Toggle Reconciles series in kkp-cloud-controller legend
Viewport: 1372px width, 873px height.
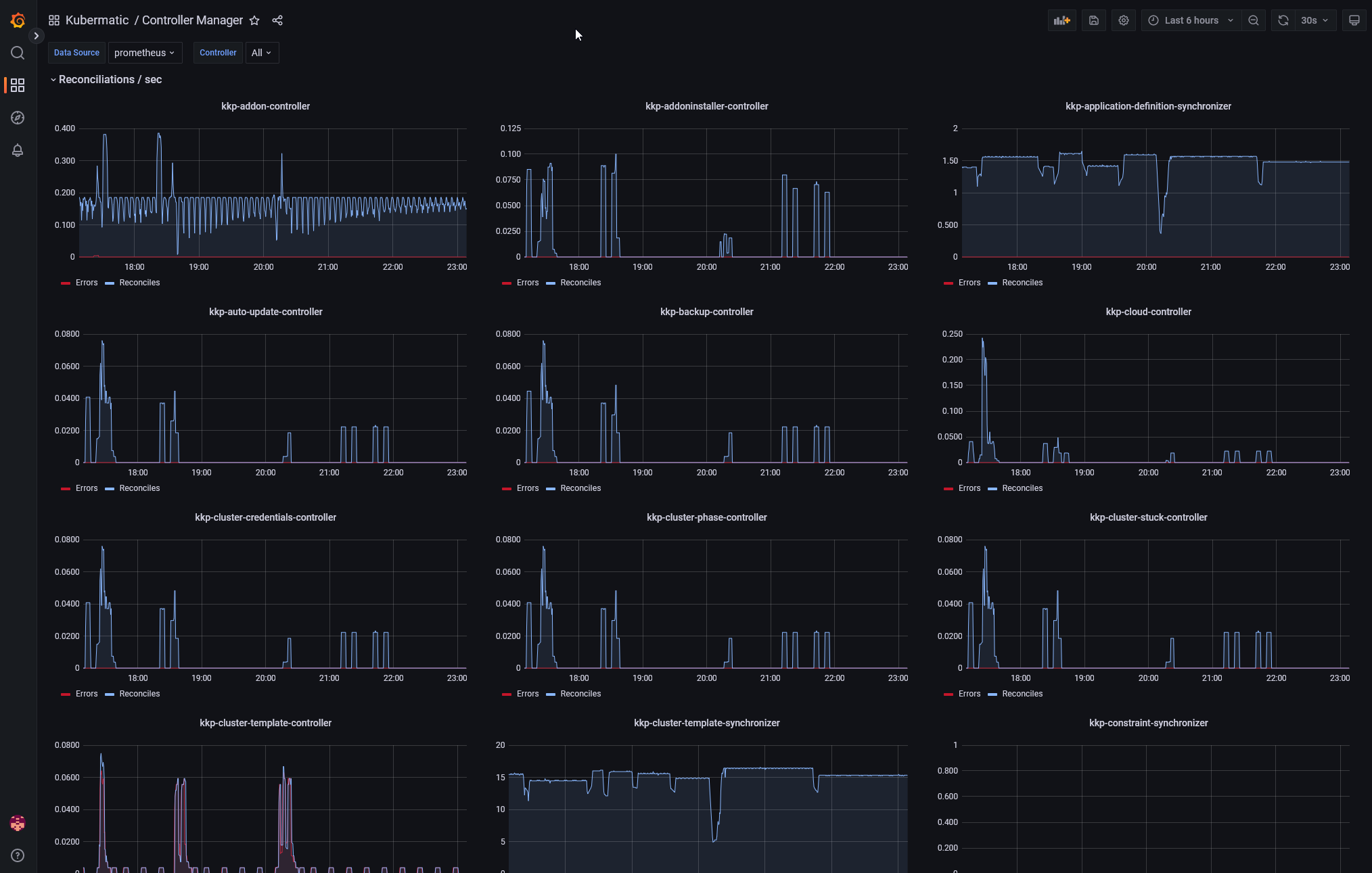coord(1022,488)
